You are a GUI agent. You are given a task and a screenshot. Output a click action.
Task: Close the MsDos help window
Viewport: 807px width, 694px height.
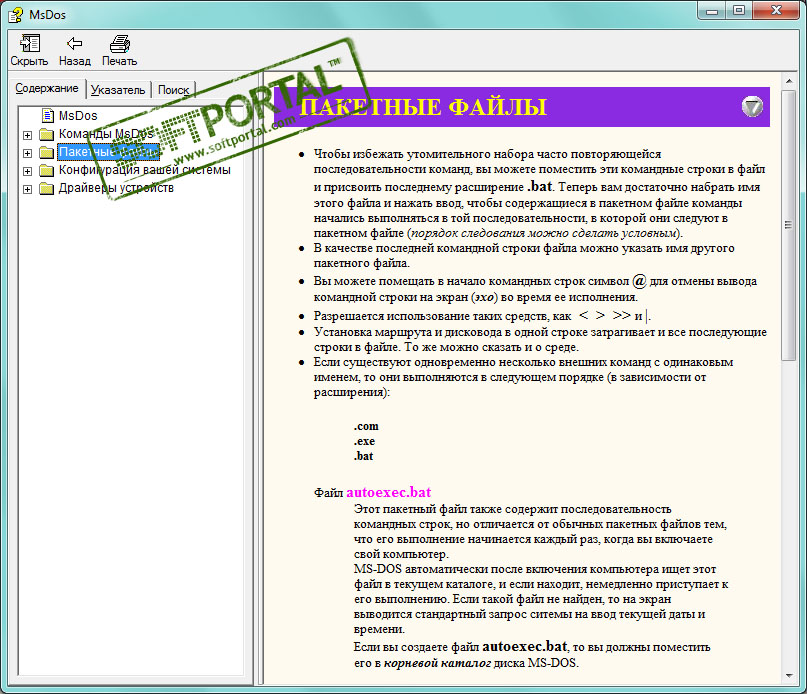coord(776,10)
